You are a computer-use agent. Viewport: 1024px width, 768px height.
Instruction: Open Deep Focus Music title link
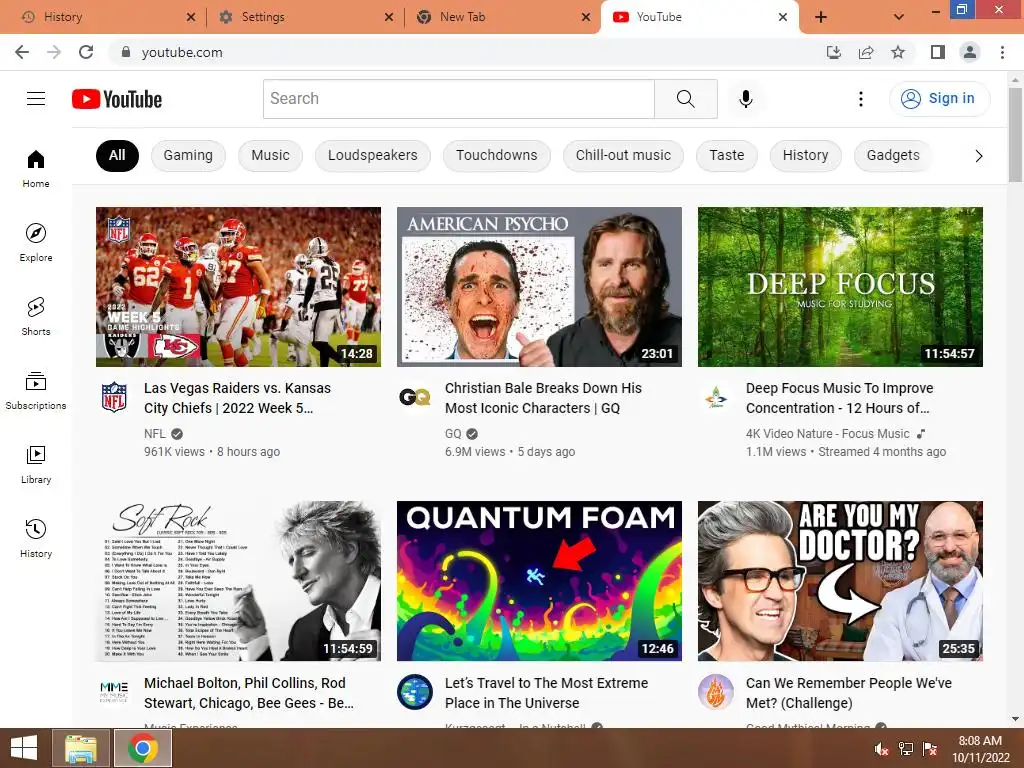coord(839,398)
